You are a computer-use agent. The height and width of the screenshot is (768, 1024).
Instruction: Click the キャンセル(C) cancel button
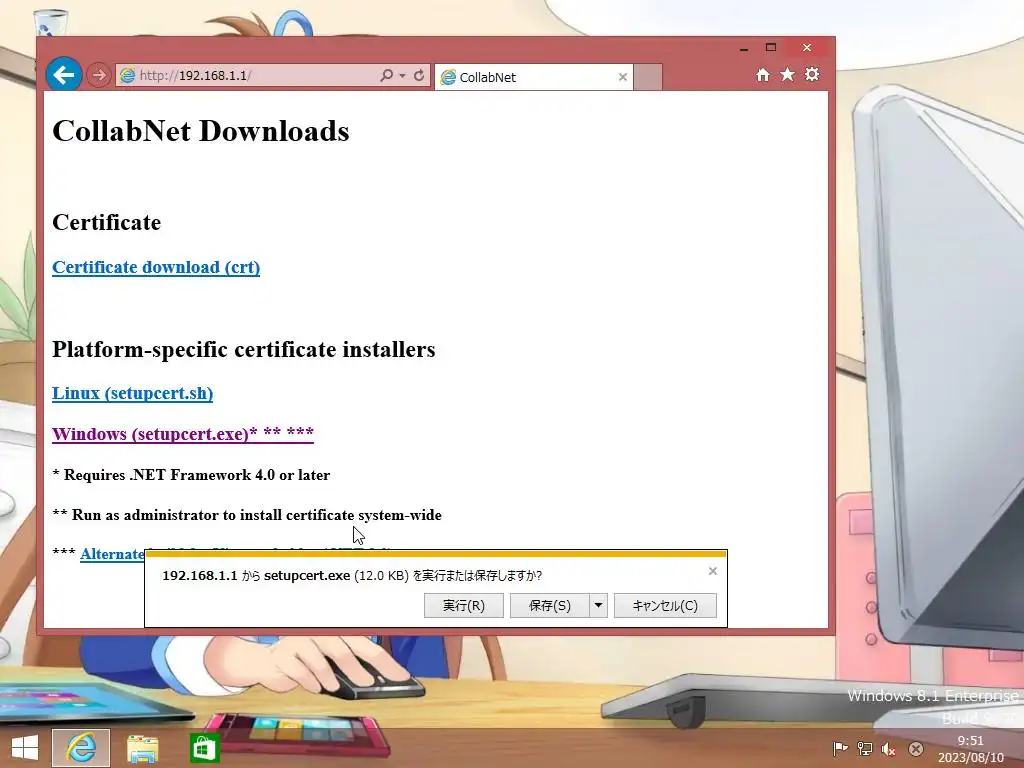pyautogui.click(x=665, y=605)
